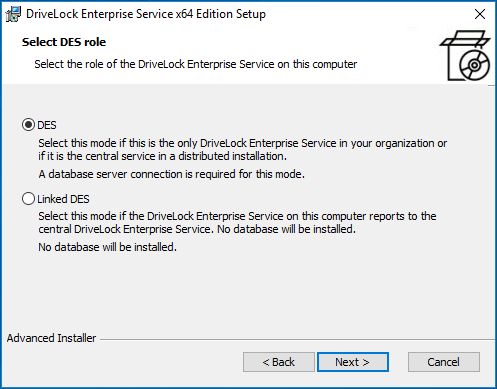The image size is (497, 389).
Task: Continue setup with the Next button
Action: [353, 362]
